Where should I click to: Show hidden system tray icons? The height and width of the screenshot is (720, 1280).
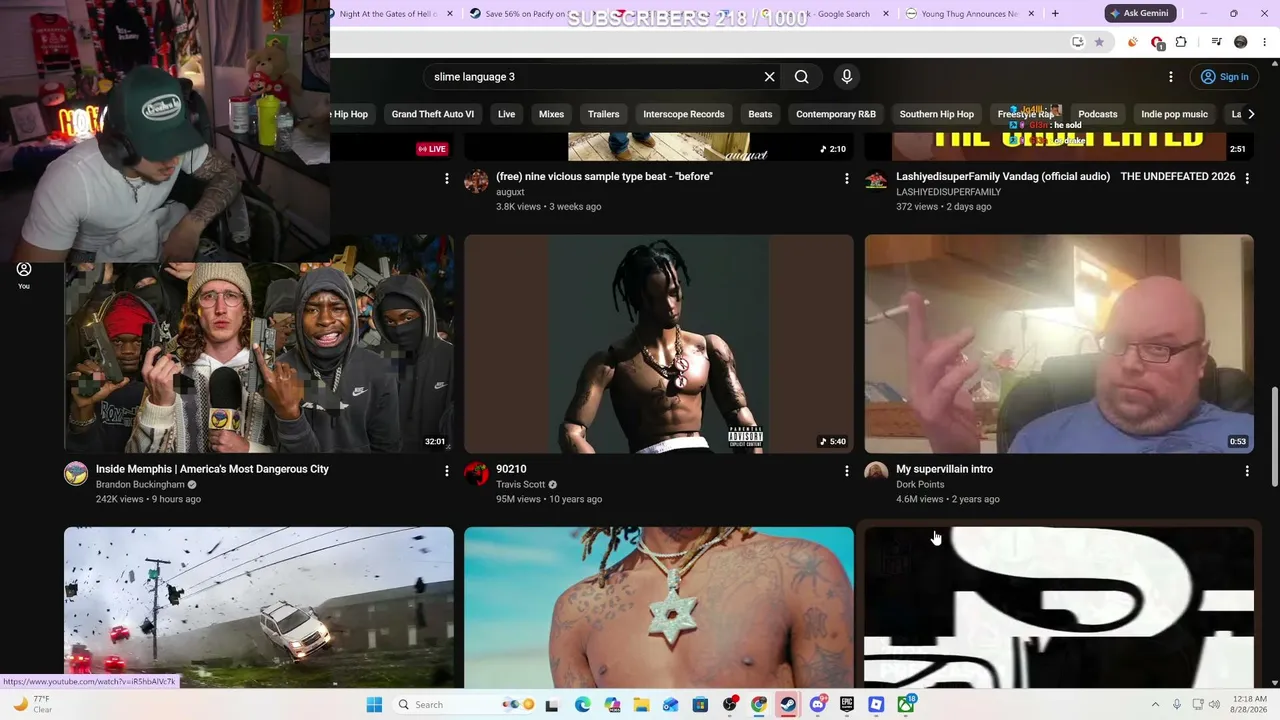coord(1156,705)
